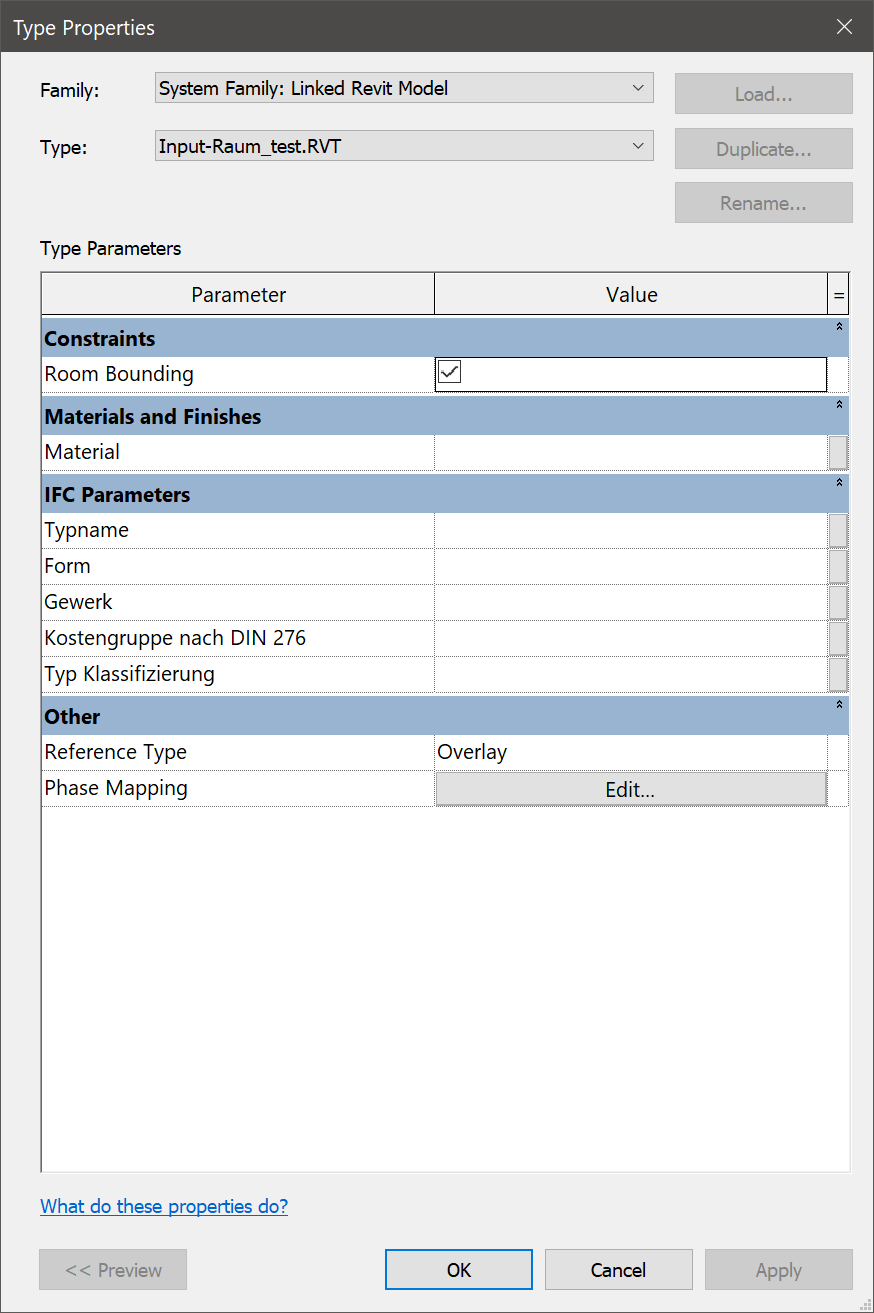The image size is (874, 1313).
Task: Edit the Phase Mapping settings
Action: tap(630, 789)
